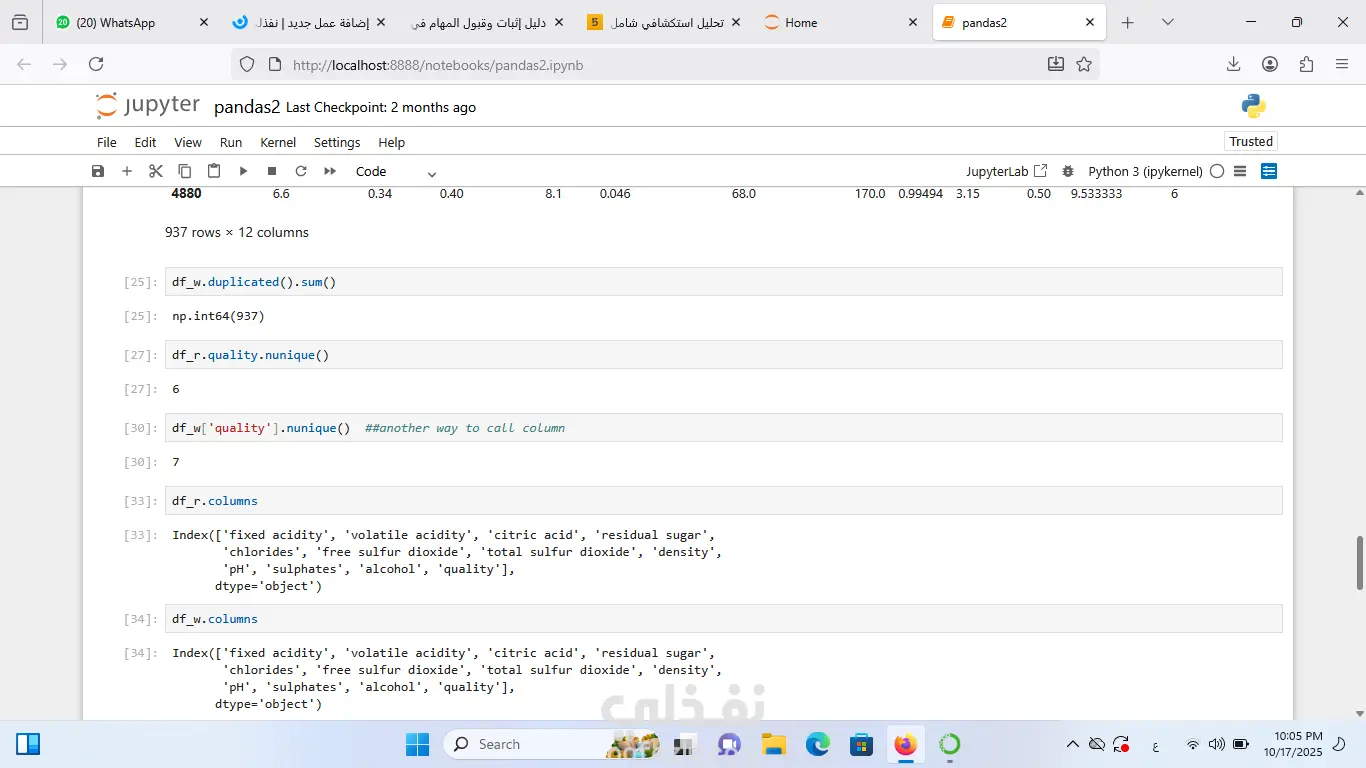The height and width of the screenshot is (768, 1366).
Task: Cut the selected cell with scissors icon
Action: (155, 171)
